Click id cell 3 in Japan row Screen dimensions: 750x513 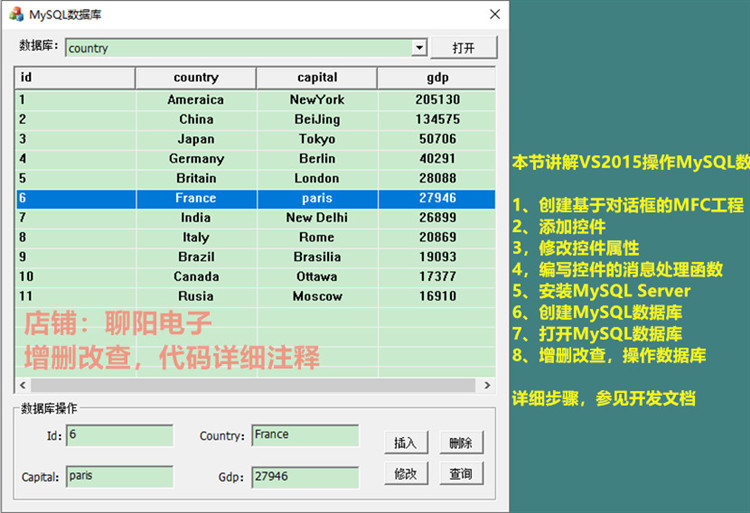coord(76,139)
